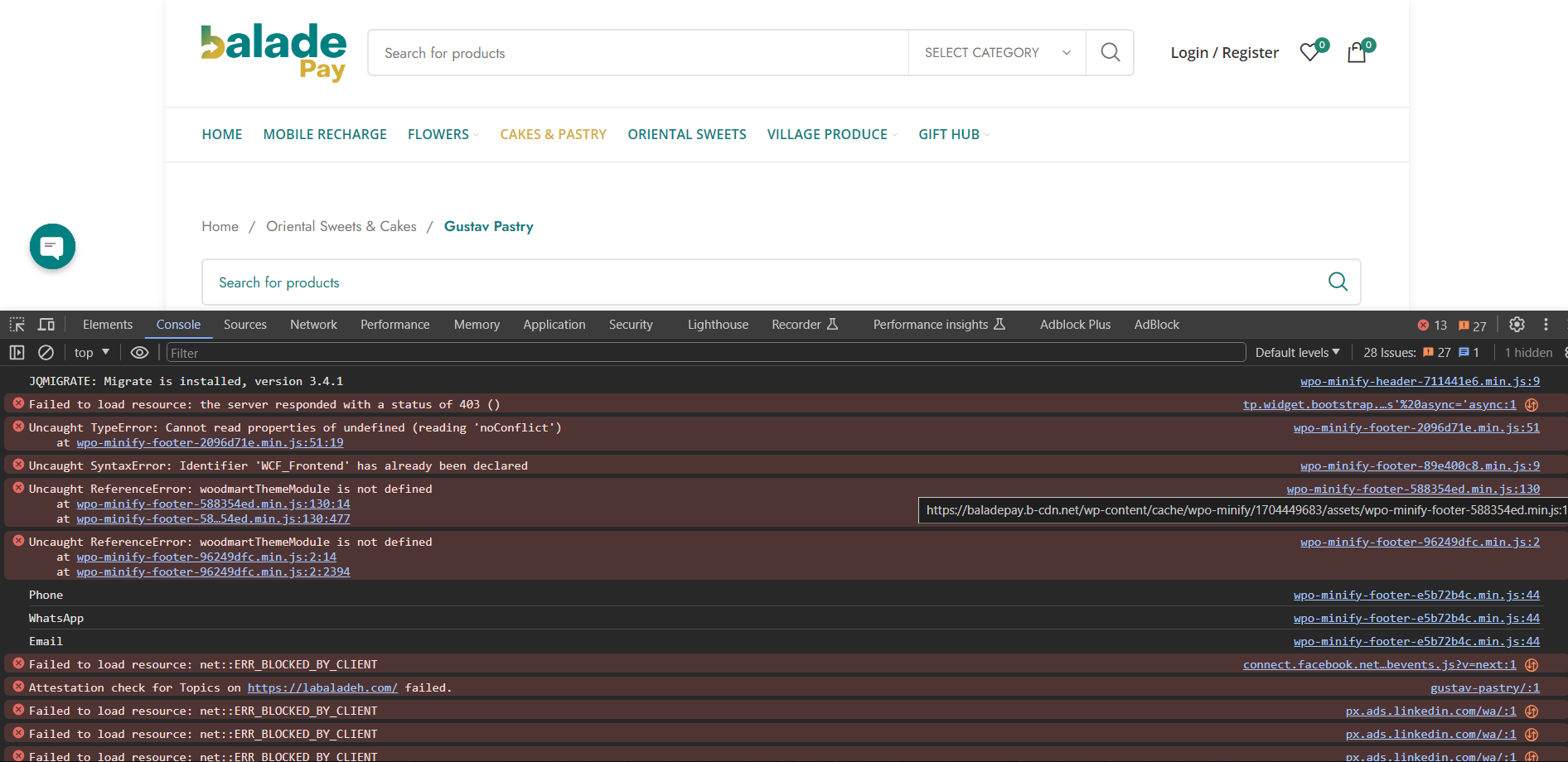Toggle the device toolbar icon

coord(46,325)
